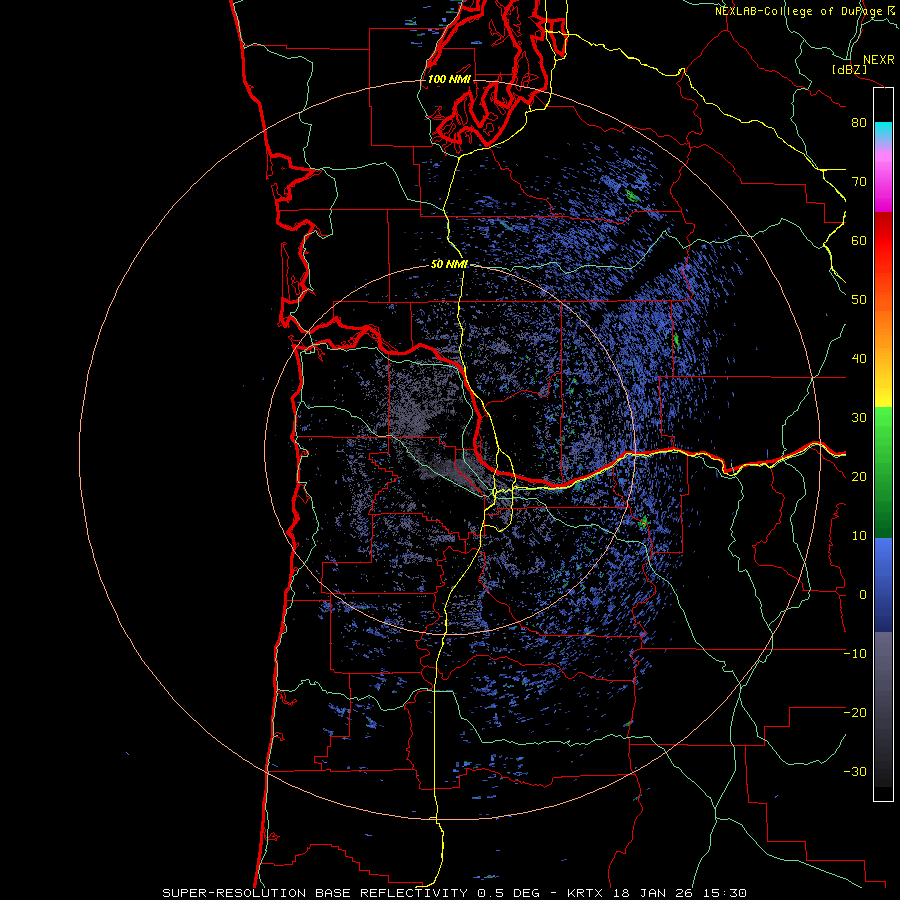Click the 15:30 timestamp in caption
Image resolution: width=900 pixels, height=900 pixels.
(x=724, y=893)
